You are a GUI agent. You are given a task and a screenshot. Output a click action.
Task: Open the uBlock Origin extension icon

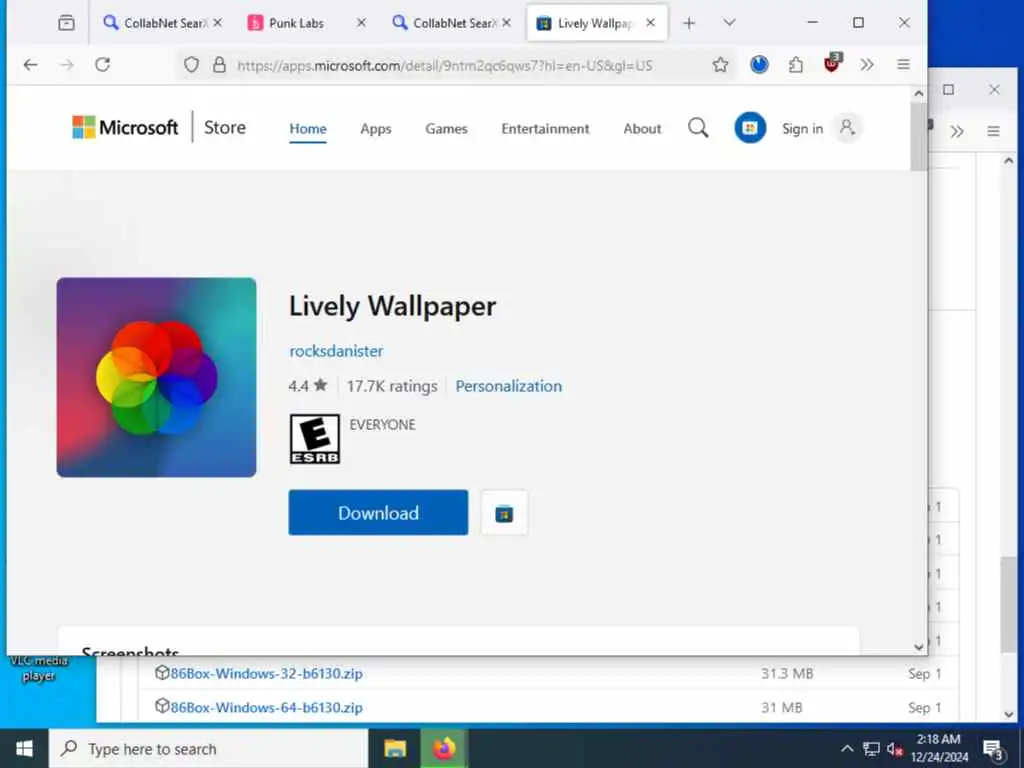click(833, 63)
